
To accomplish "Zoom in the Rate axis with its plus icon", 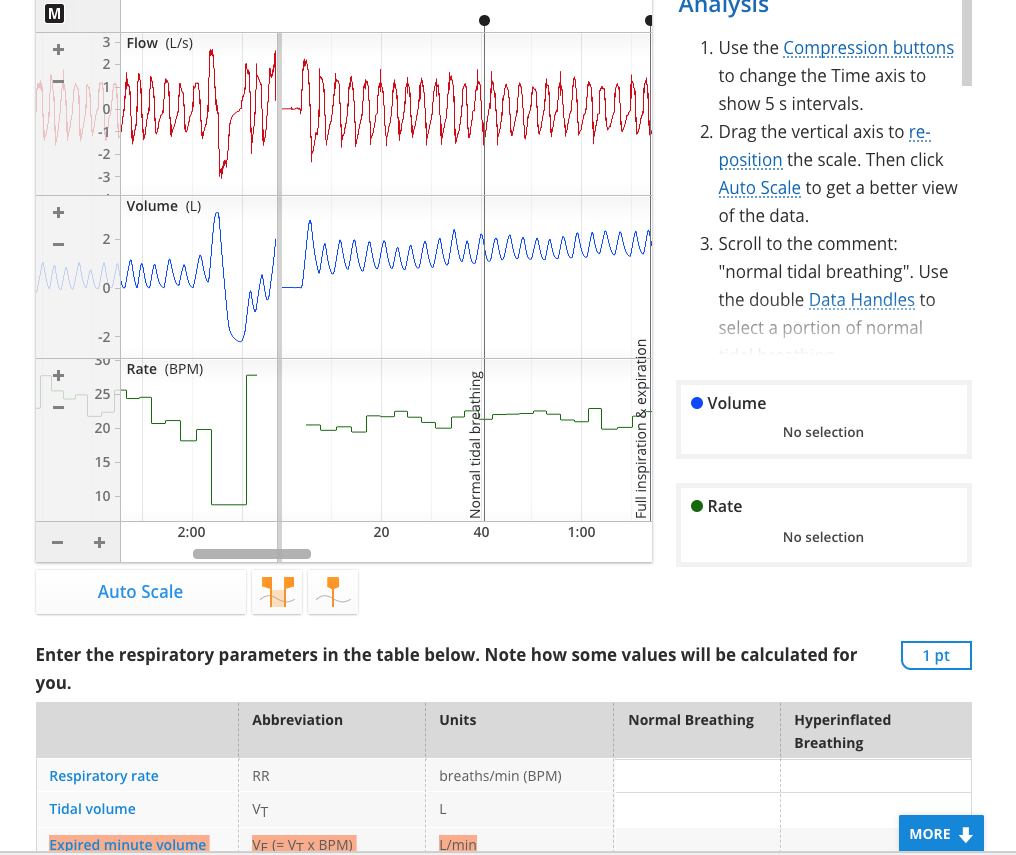I will point(58,374).
